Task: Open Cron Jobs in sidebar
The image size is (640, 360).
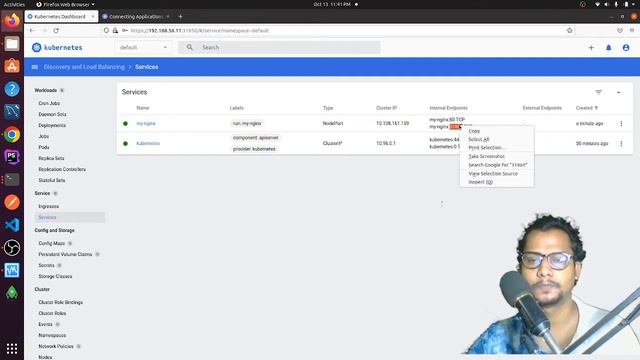Action: coord(49,103)
